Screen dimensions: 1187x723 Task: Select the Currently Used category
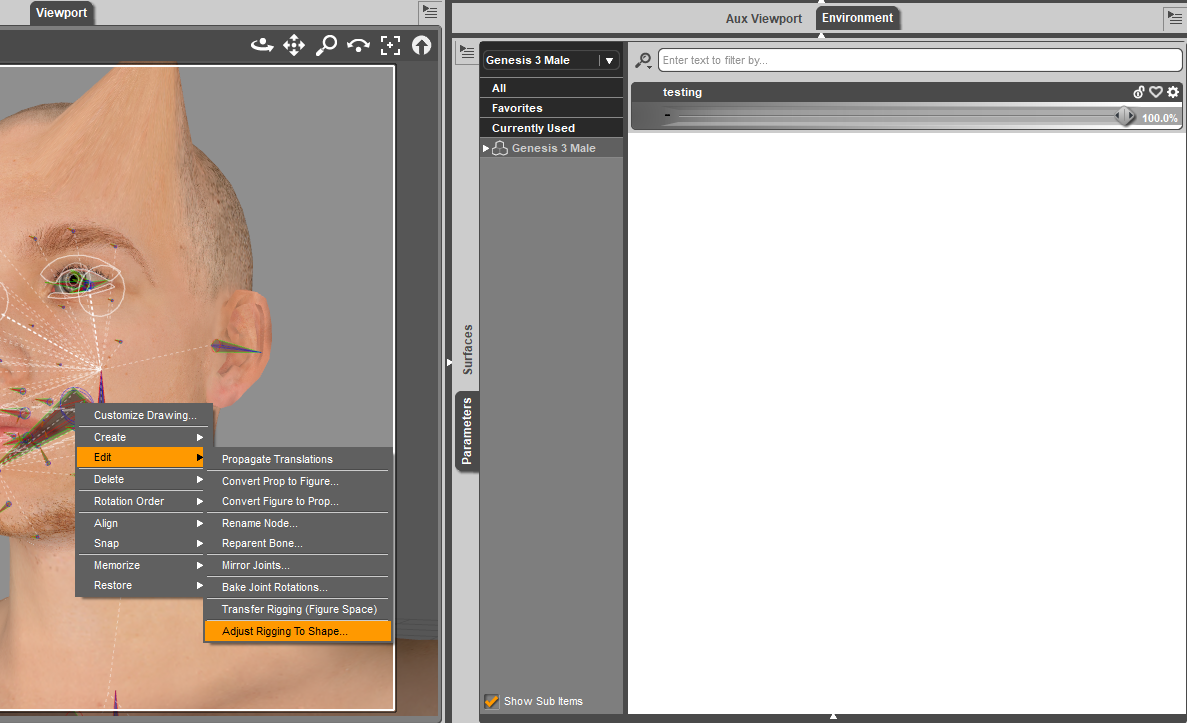551,128
